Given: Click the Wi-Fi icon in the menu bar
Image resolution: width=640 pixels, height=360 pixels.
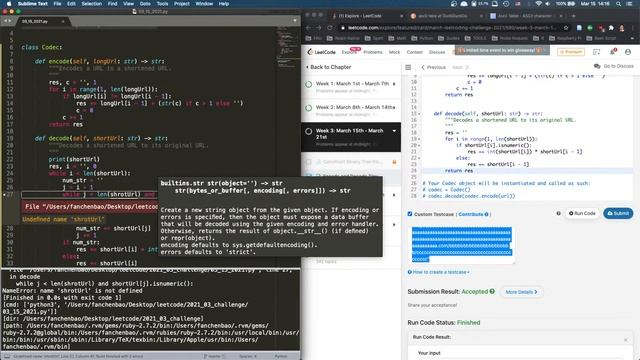Looking at the screenshot, I should point(538,4).
